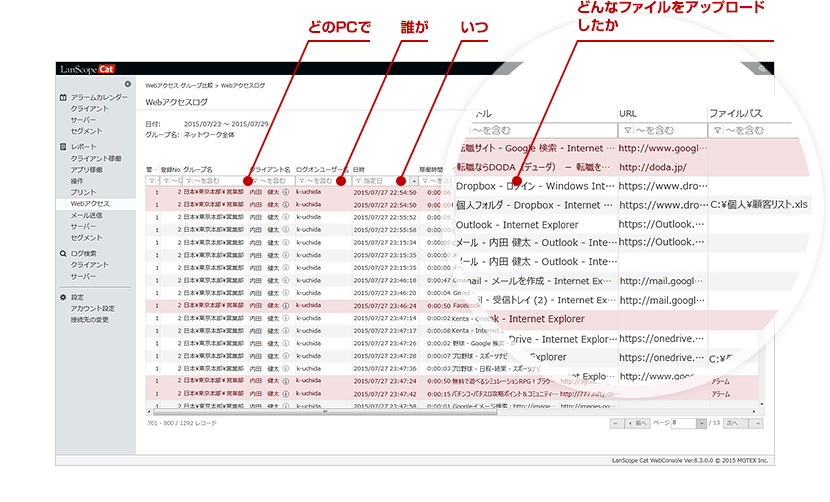Select セグメント under アラームカレンダー
Viewport: 830px width, 502px height.
click(86, 131)
